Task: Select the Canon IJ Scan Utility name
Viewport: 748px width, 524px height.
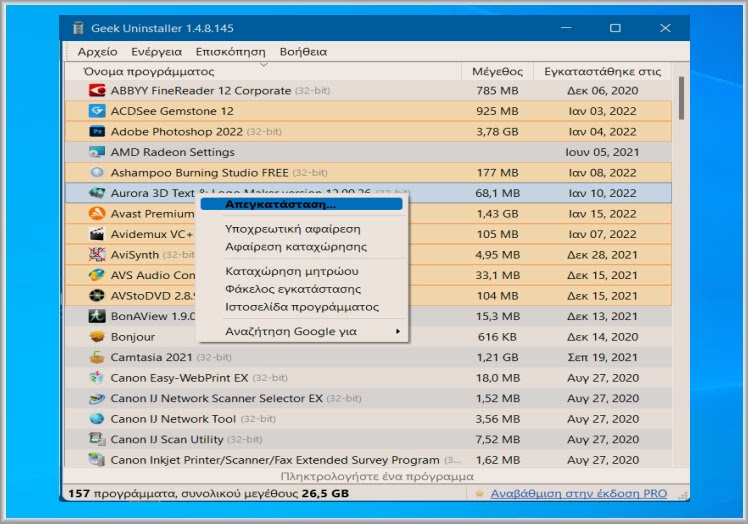Action: 167,440
